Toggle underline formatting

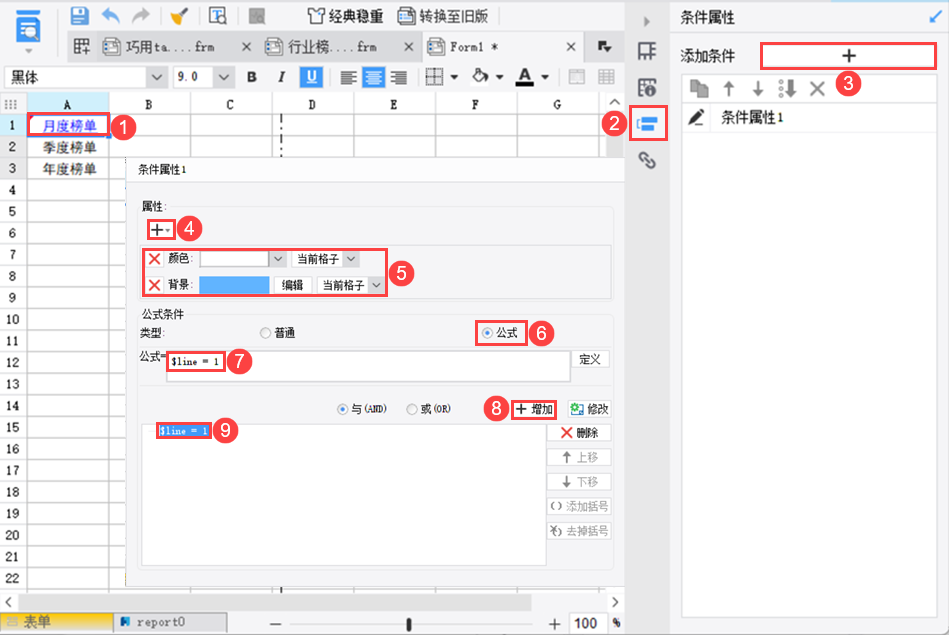coord(311,77)
